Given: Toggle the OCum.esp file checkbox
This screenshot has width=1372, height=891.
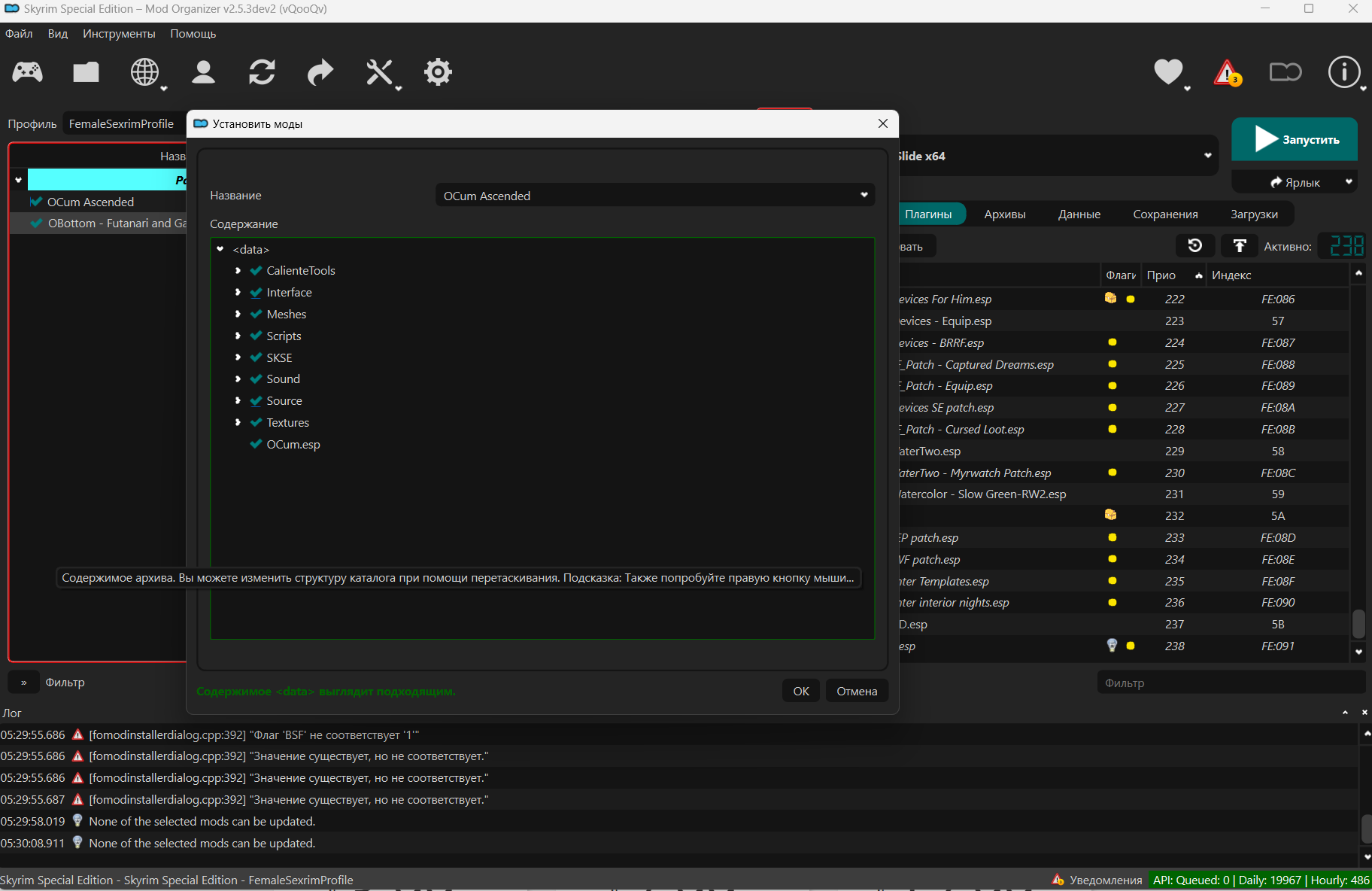Looking at the screenshot, I should point(256,445).
